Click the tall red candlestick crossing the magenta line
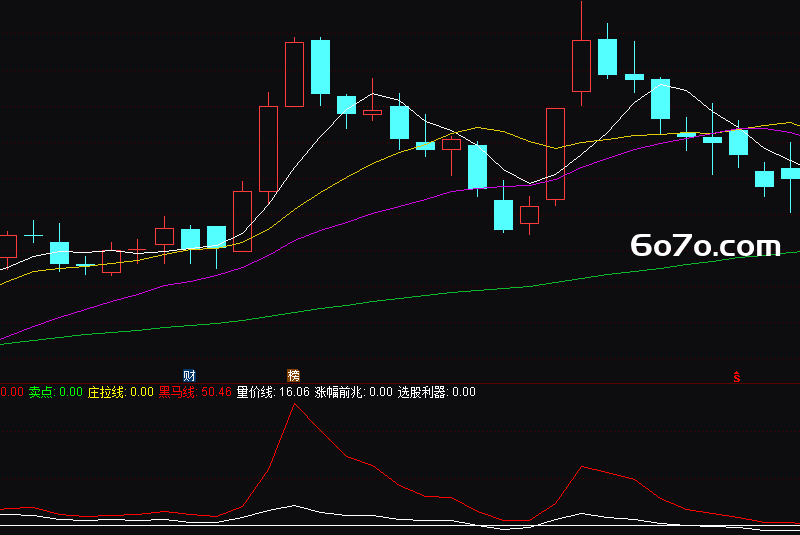Screen dimensions: 800x535 (x=556, y=154)
